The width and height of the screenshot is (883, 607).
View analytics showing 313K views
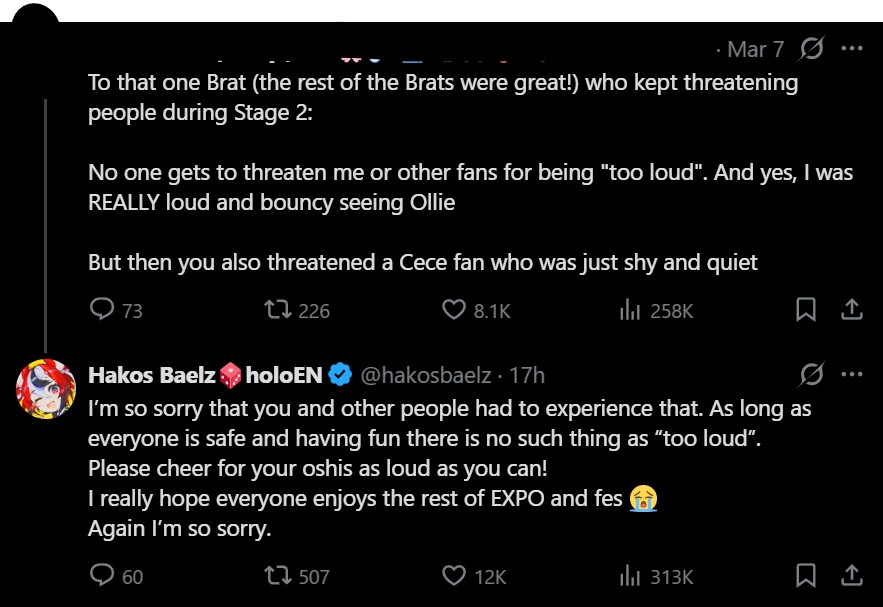pyautogui.click(x=629, y=575)
